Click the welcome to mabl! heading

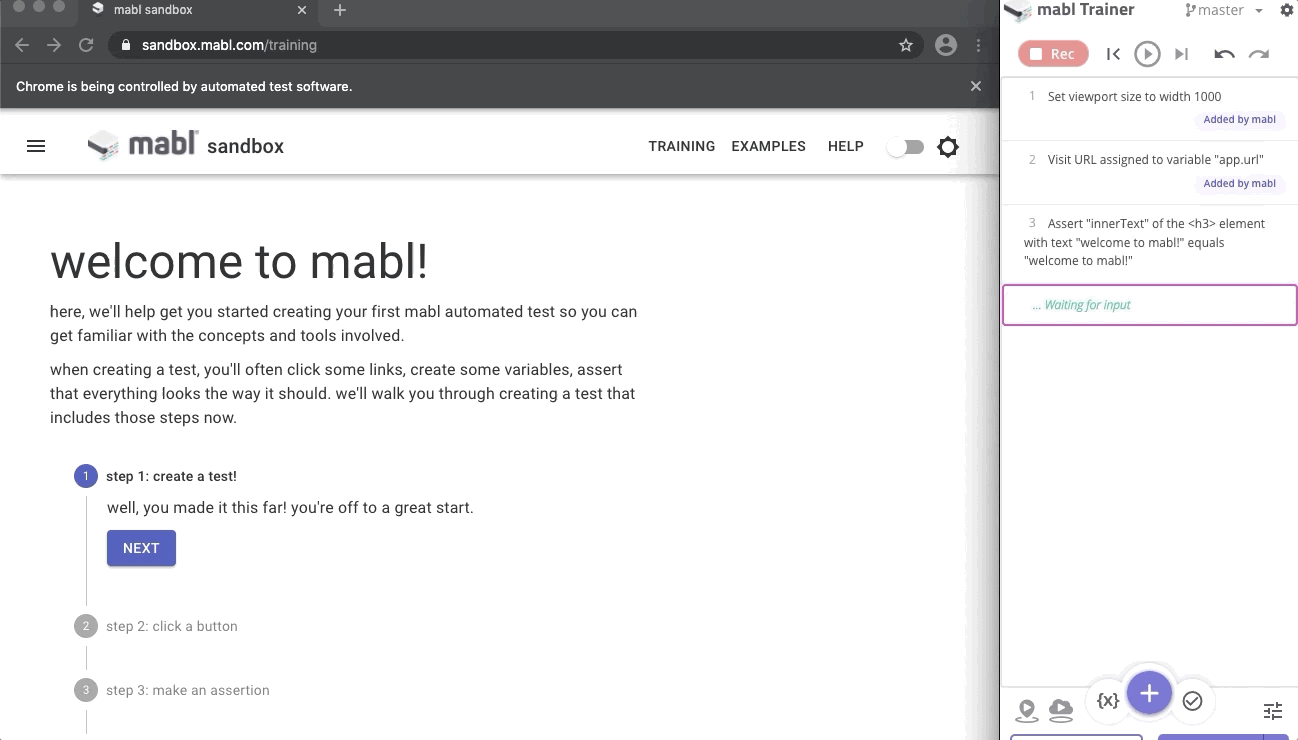(239, 262)
